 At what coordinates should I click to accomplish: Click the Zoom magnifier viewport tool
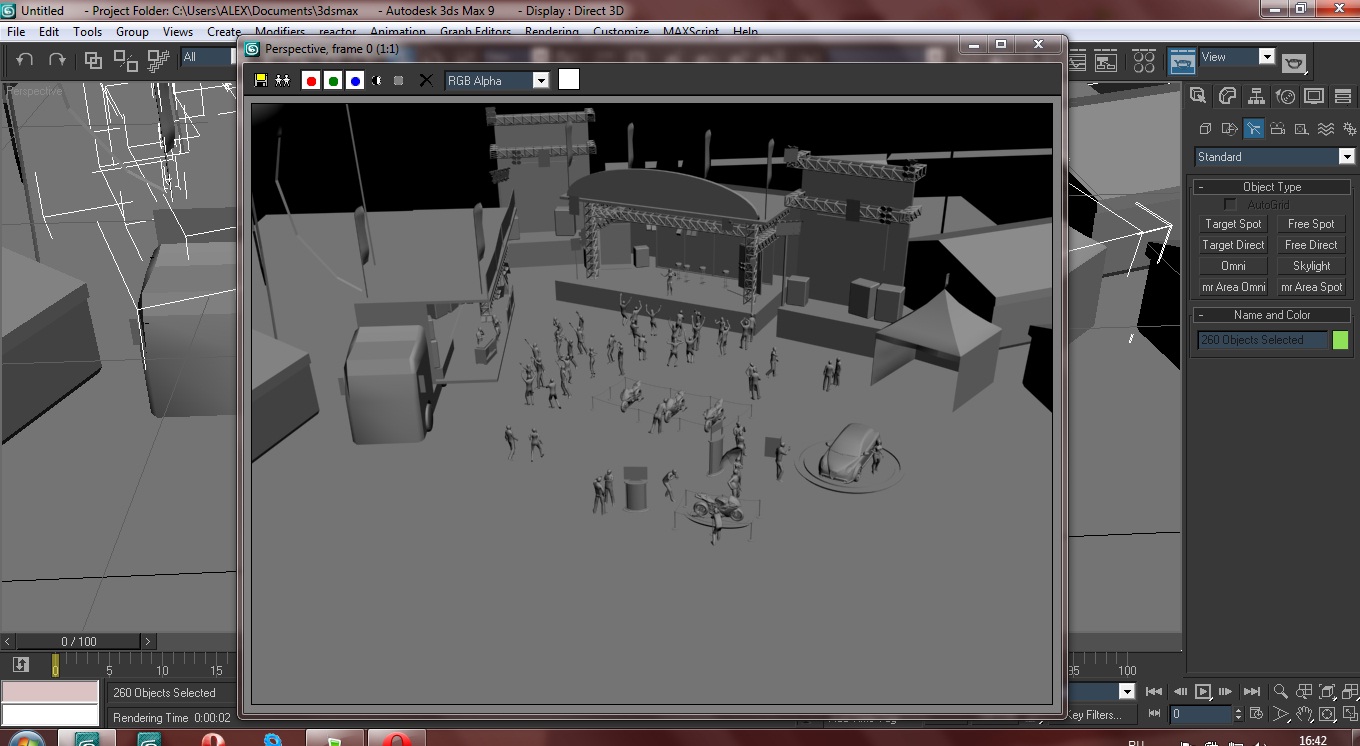pyautogui.click(x=1280, y=692)
